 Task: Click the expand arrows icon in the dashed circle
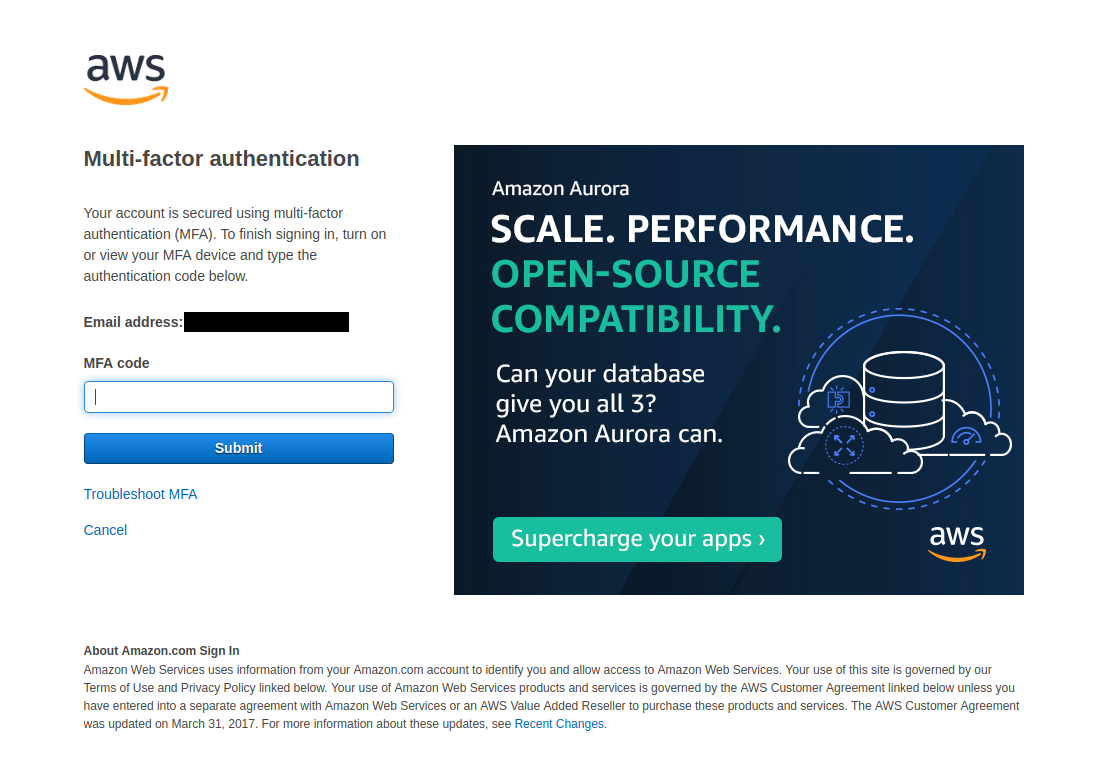pyautogui.click(x=844, y=446)
